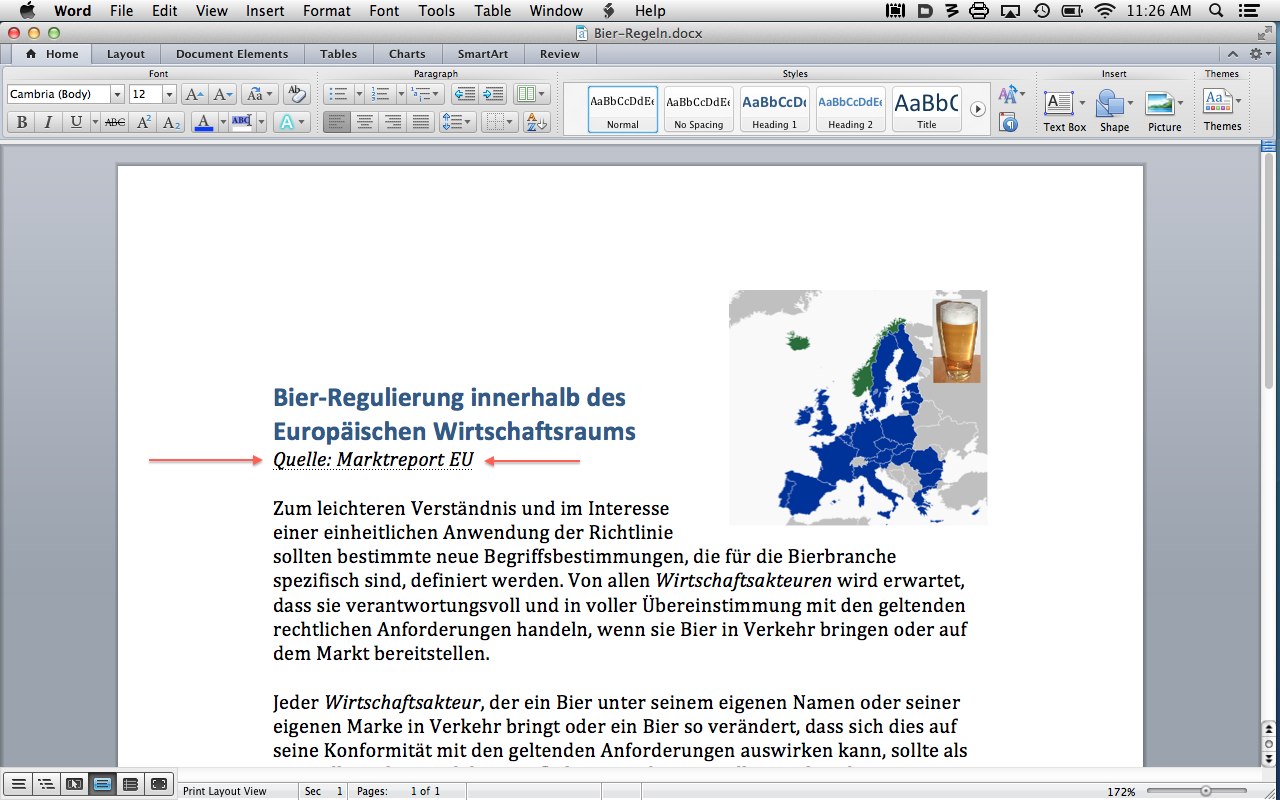Click the Sort A-Z icon
Screen dimensions: 1280x800
click(535, 122)
